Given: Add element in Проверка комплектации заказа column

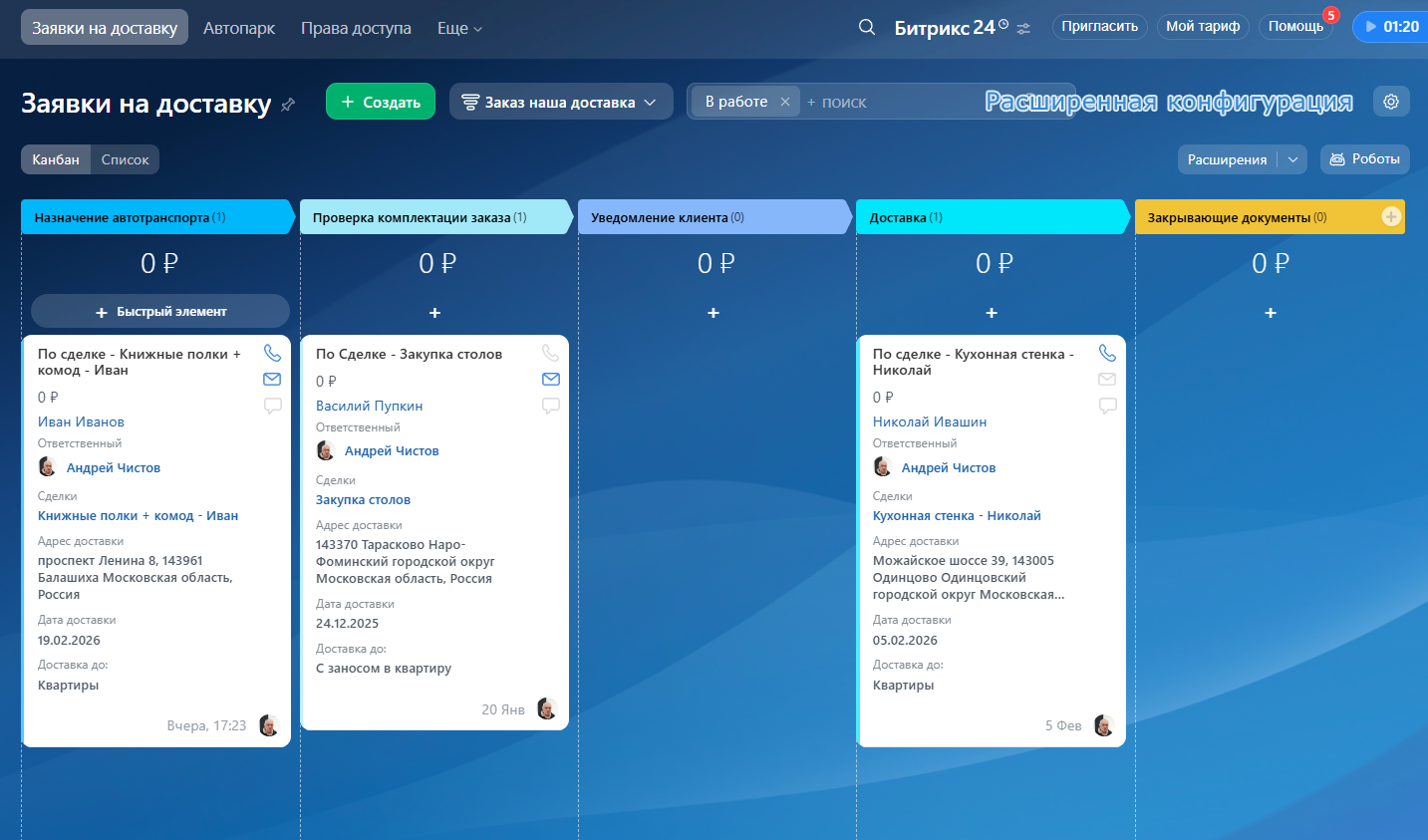Looking at the screenshot, I should point(434,313).
